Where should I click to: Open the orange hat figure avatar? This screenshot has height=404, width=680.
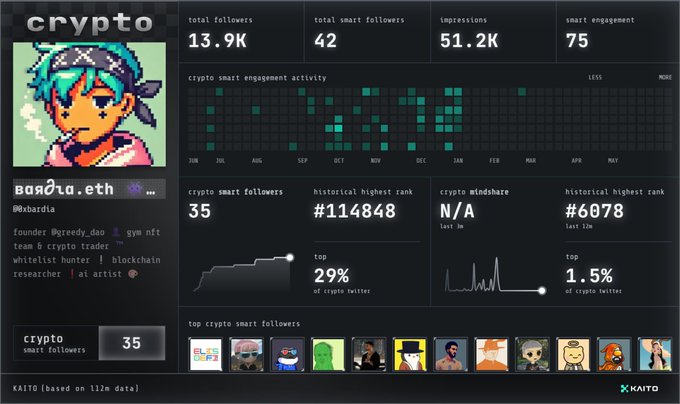click(492, 355)
